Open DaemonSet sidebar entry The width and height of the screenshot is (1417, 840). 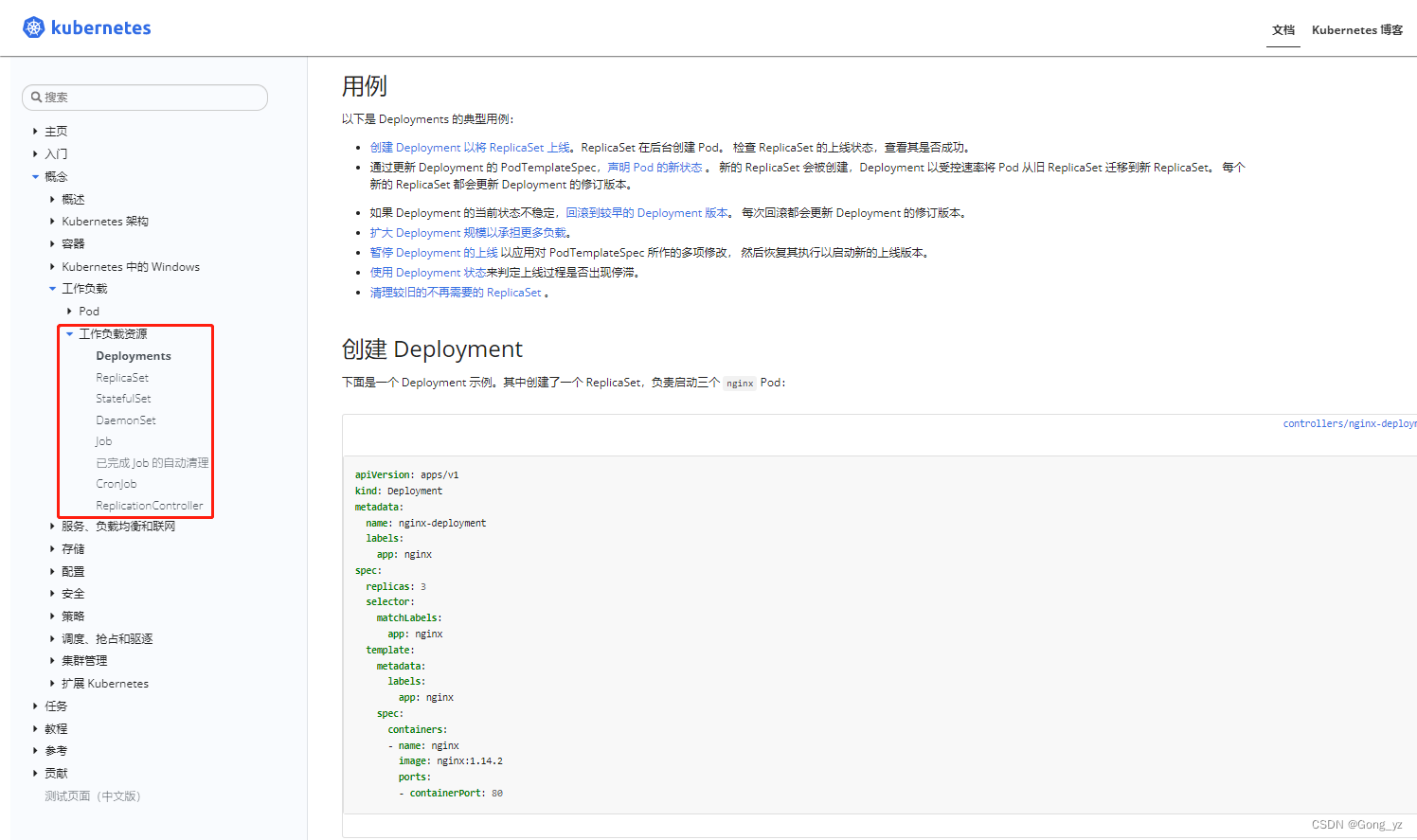point(126,420)
